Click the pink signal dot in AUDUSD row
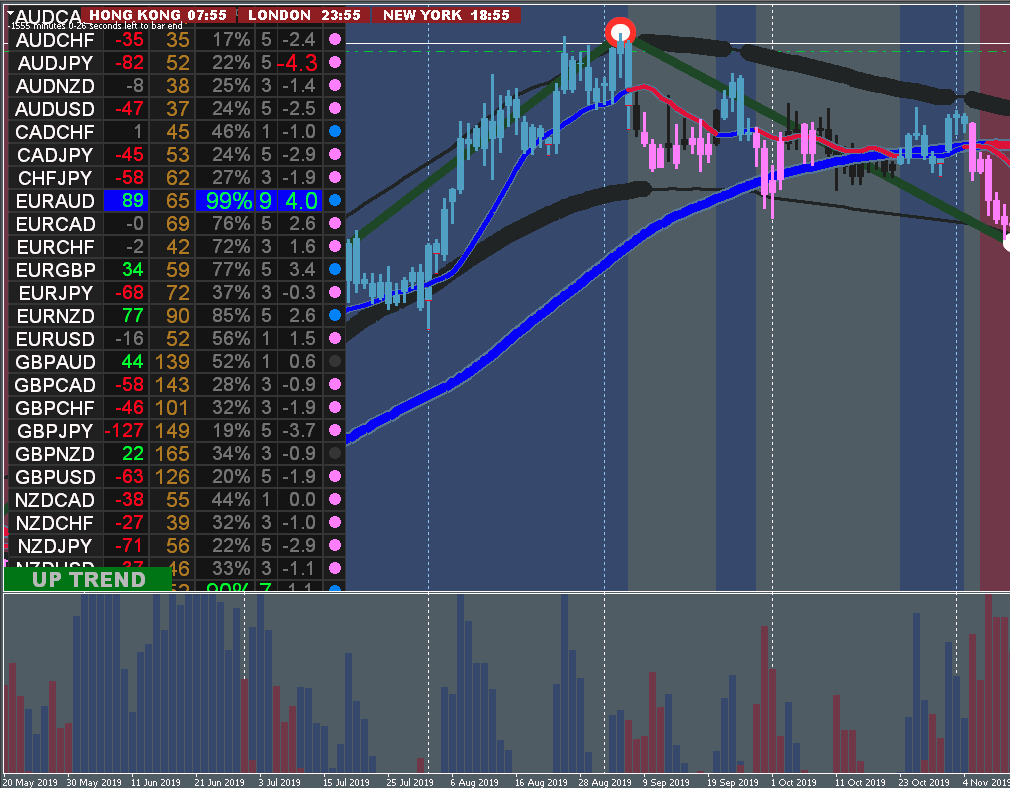This screenshot has height=788, width=1010. (x=335, y=108)
